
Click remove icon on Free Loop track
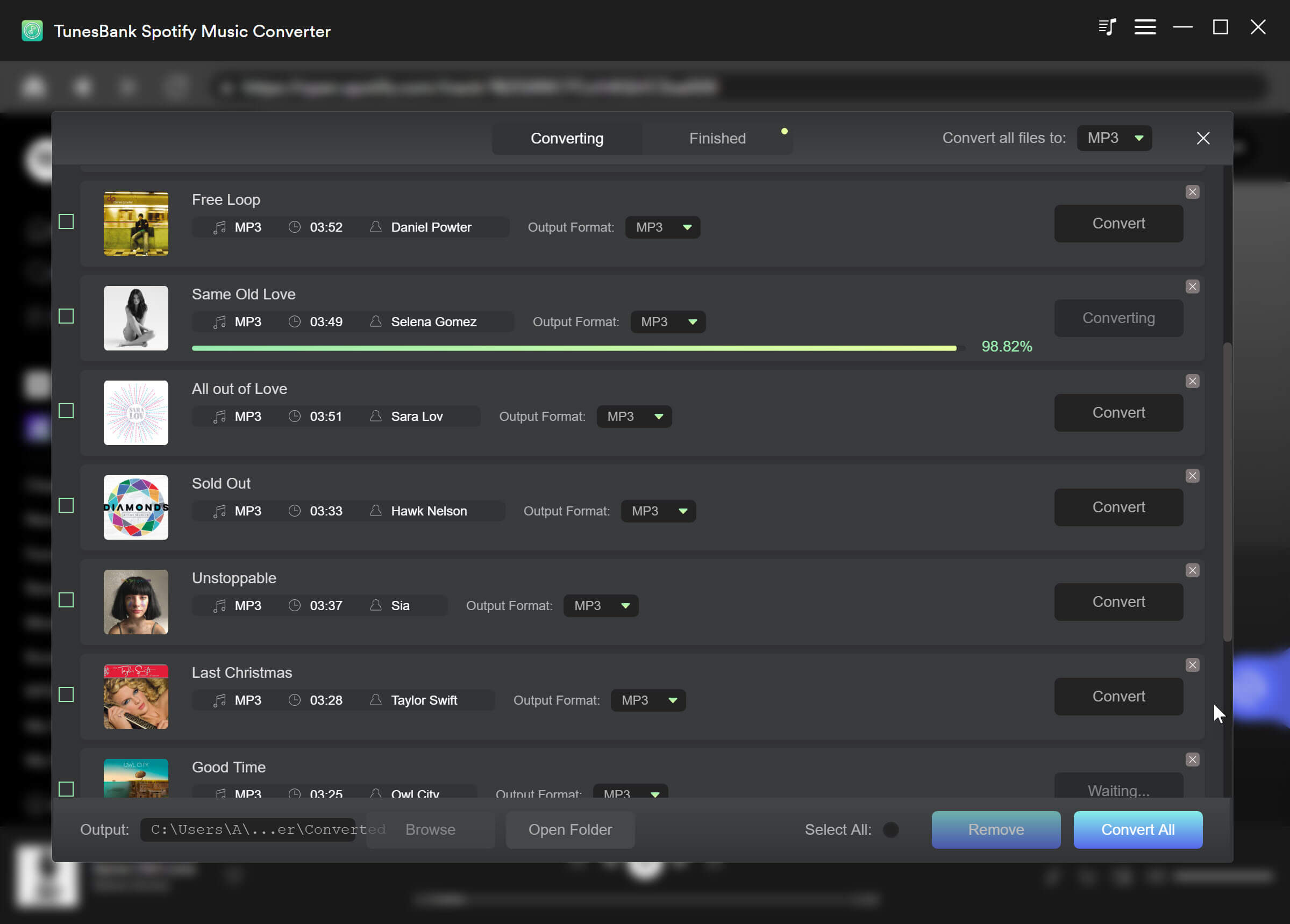1192,192
